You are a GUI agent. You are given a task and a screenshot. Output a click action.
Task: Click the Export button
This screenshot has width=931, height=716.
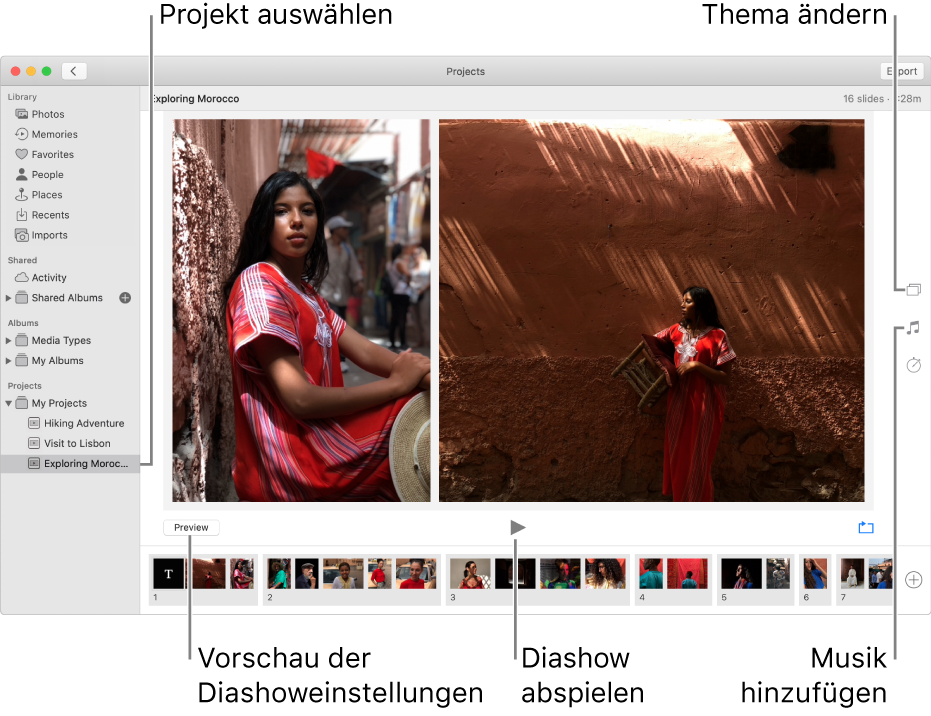(x=902, y=71)
